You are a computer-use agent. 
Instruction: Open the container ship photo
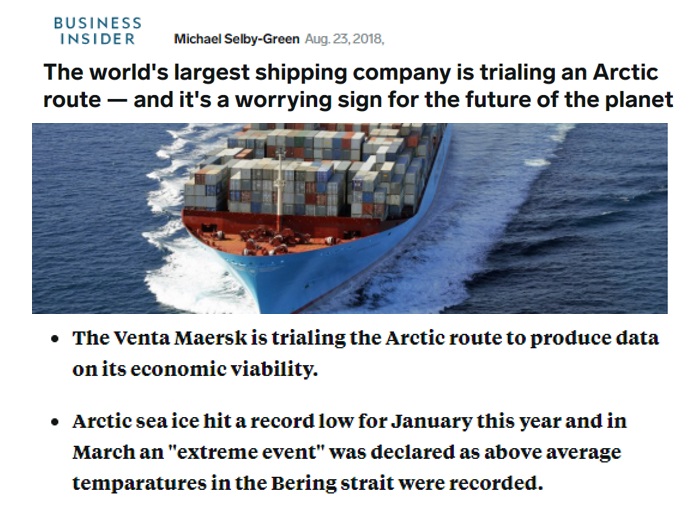pyautogui.click(x=350, y=218)
